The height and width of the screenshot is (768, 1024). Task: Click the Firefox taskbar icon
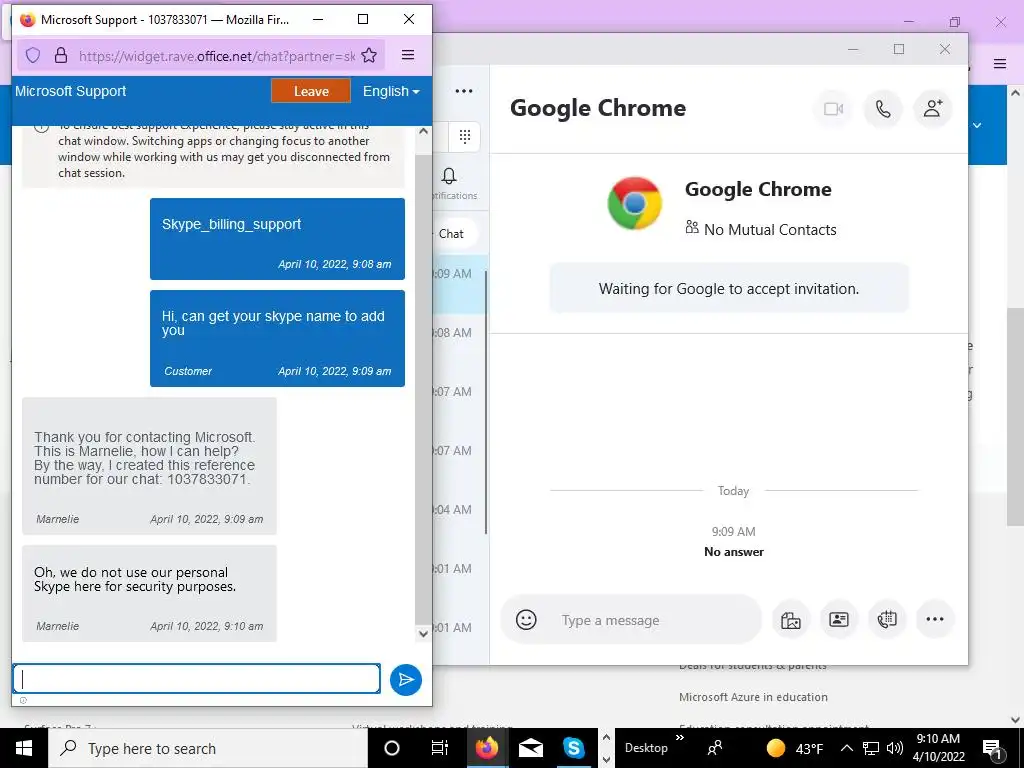[487, 748]
